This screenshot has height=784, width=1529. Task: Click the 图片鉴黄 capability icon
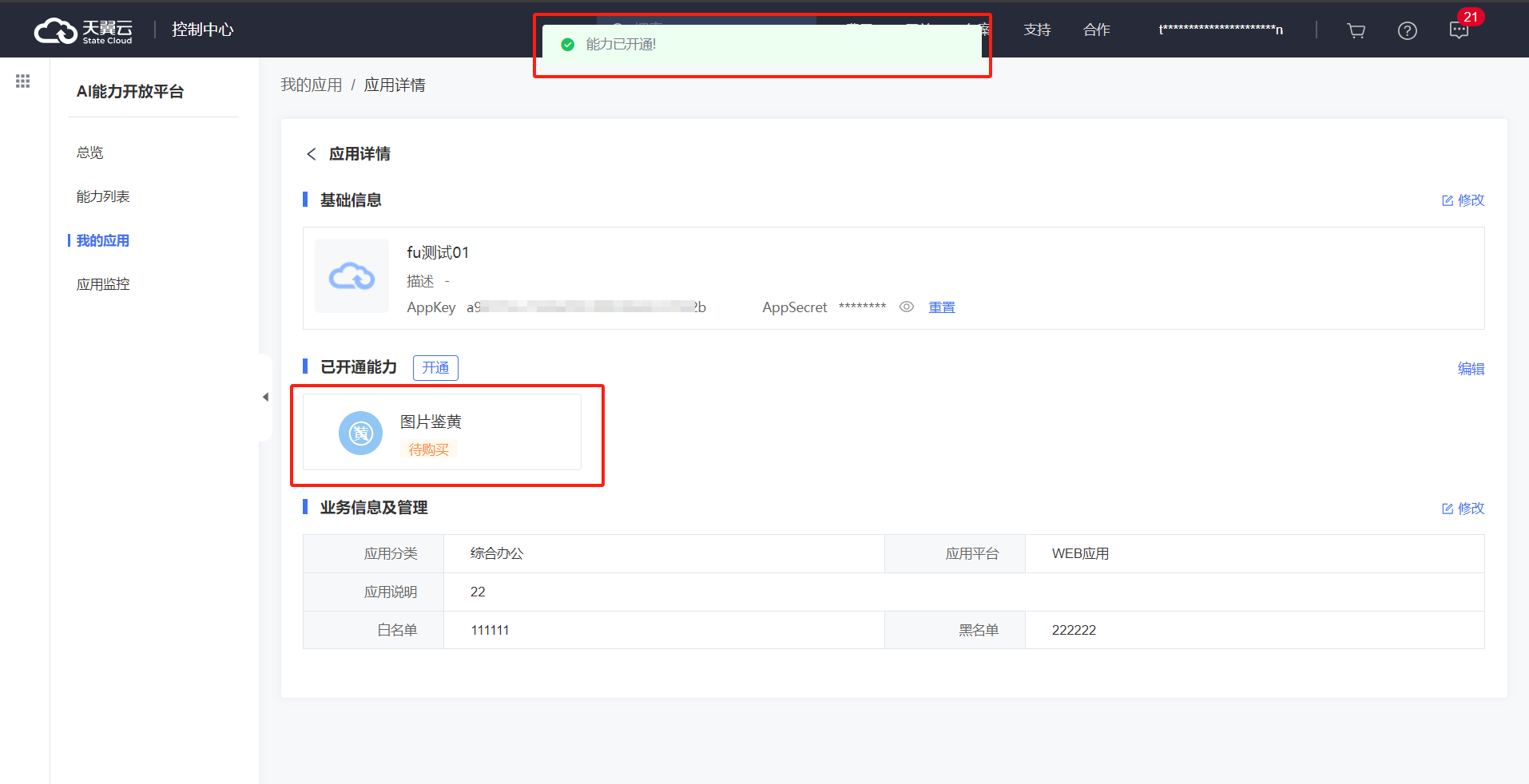coord(360,433)
